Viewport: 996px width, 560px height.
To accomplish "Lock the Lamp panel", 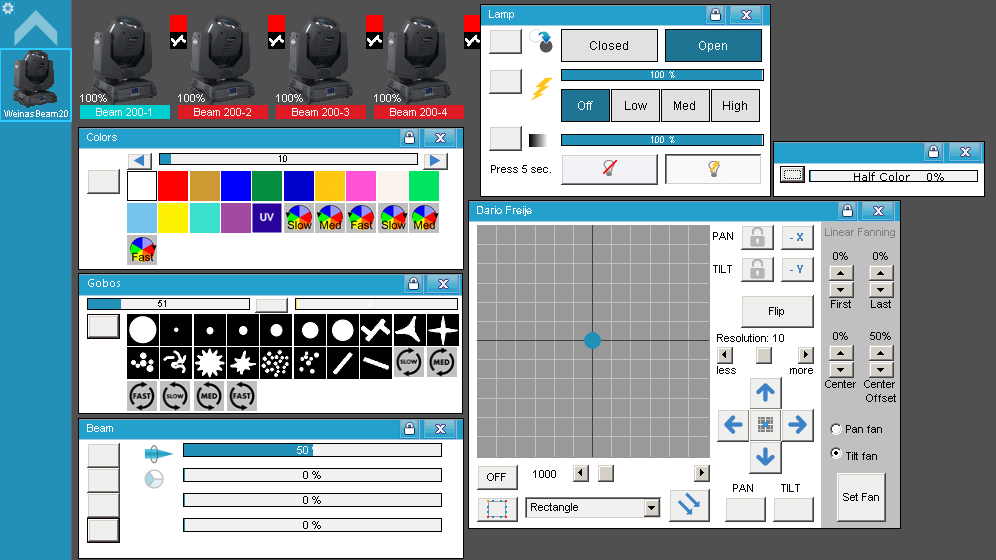I will pos(715,15).
